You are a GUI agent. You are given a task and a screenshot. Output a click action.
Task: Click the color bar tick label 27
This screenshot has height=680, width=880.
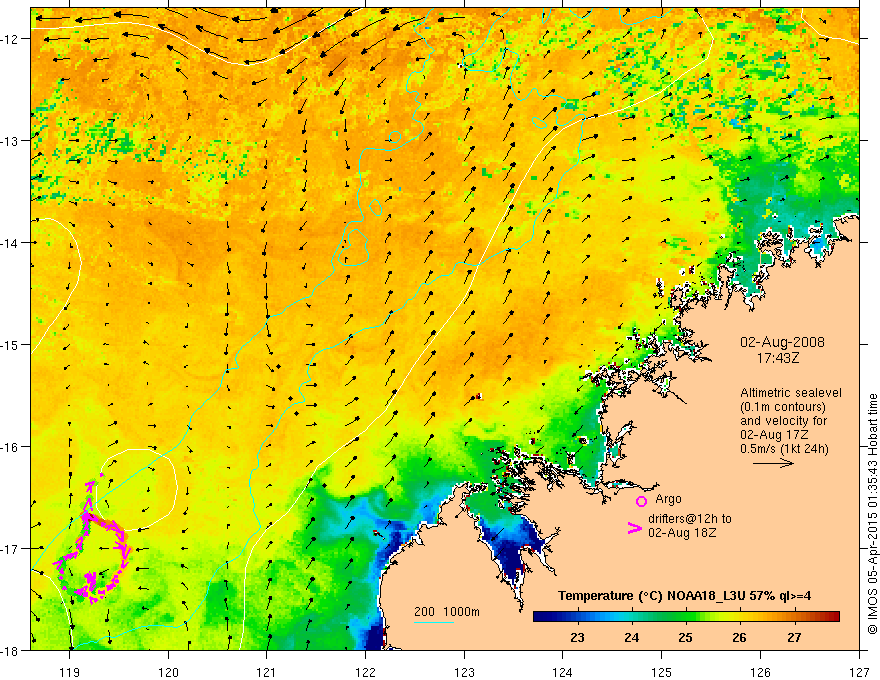tap(794, 638)
